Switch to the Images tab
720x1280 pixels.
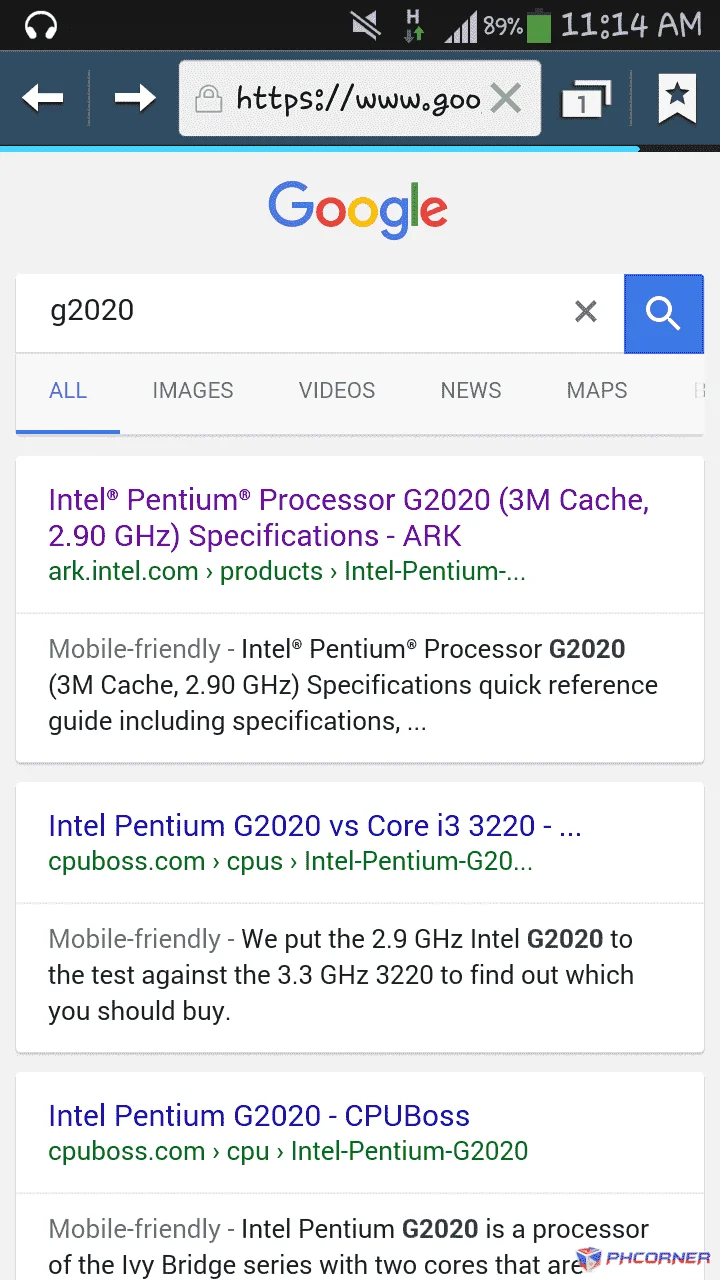(x=193, y=391)
